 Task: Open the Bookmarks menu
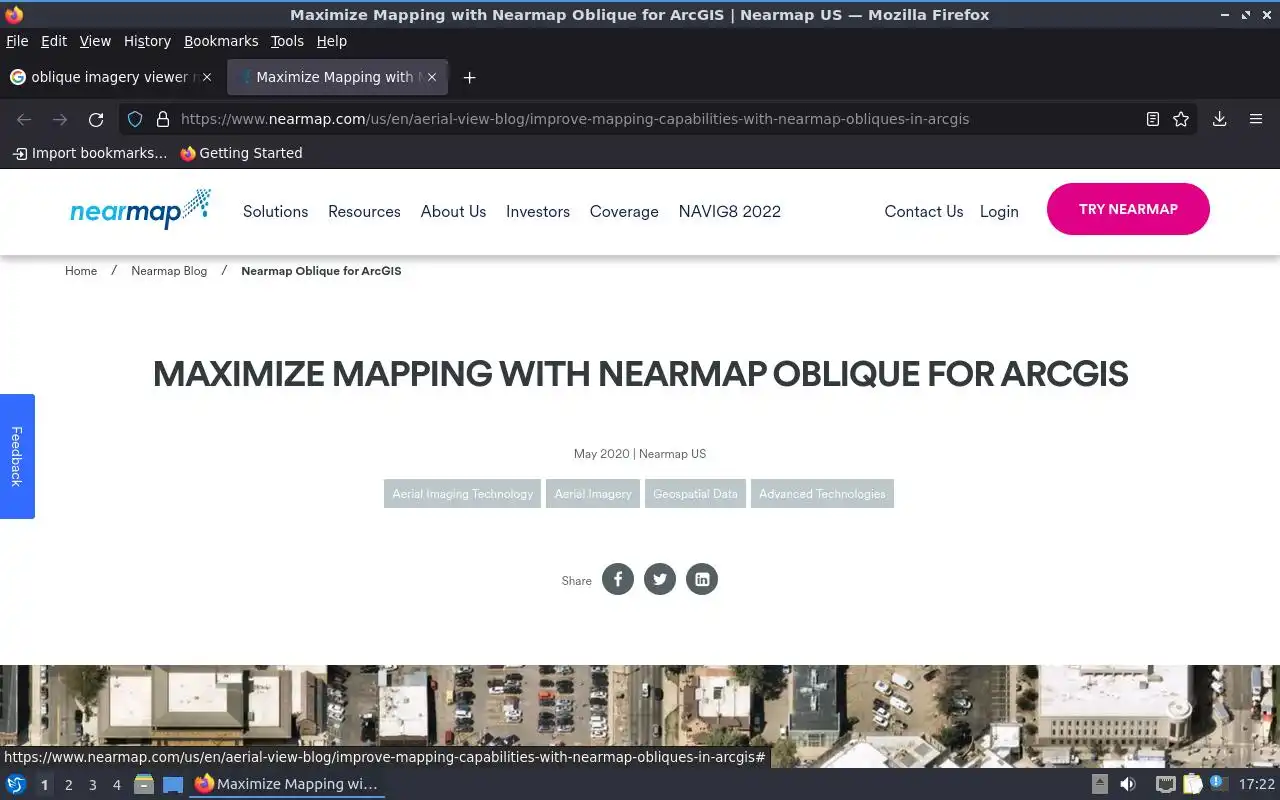[221, 41]
